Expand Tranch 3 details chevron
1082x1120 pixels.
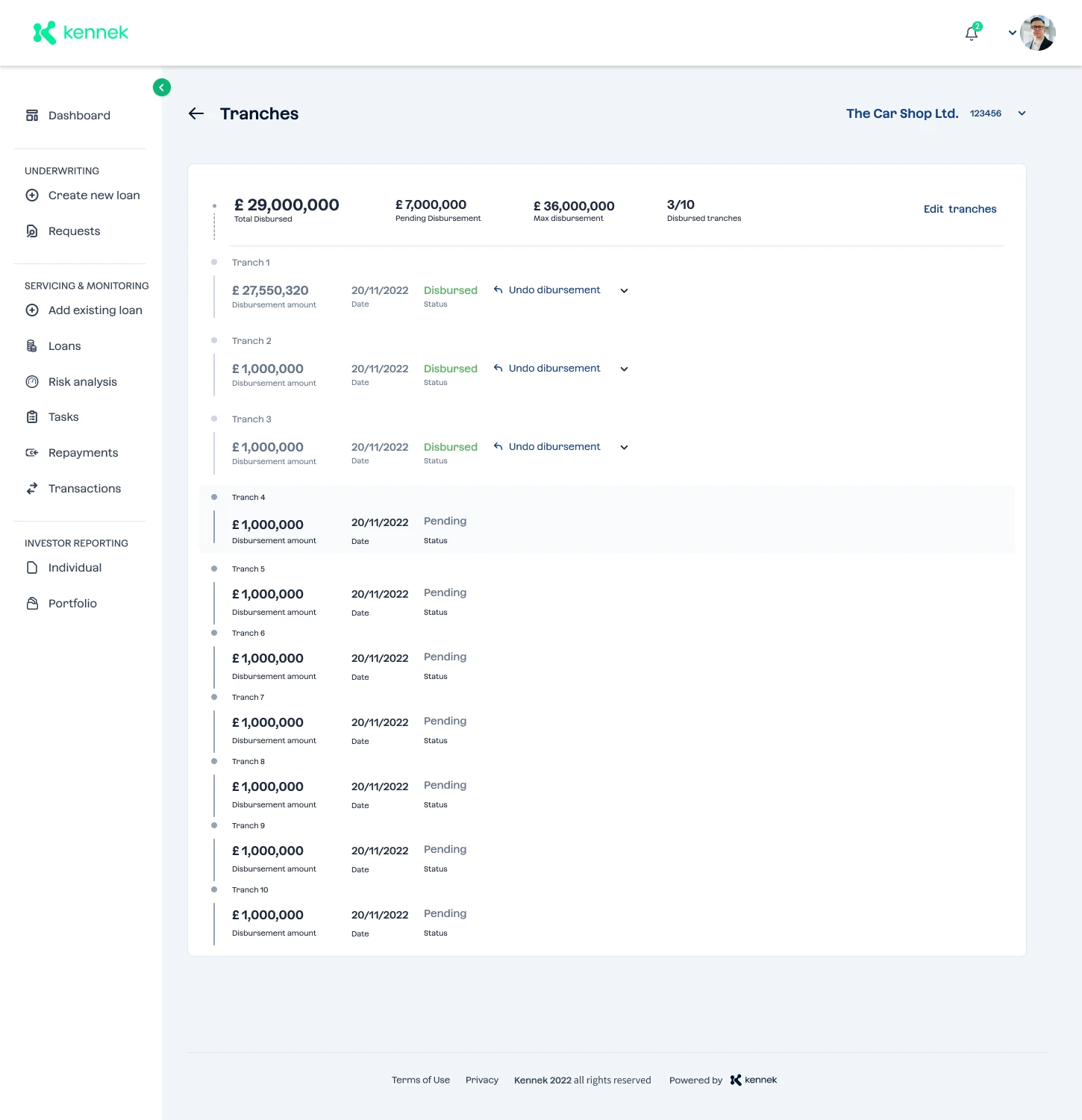[x=625, y=448]
